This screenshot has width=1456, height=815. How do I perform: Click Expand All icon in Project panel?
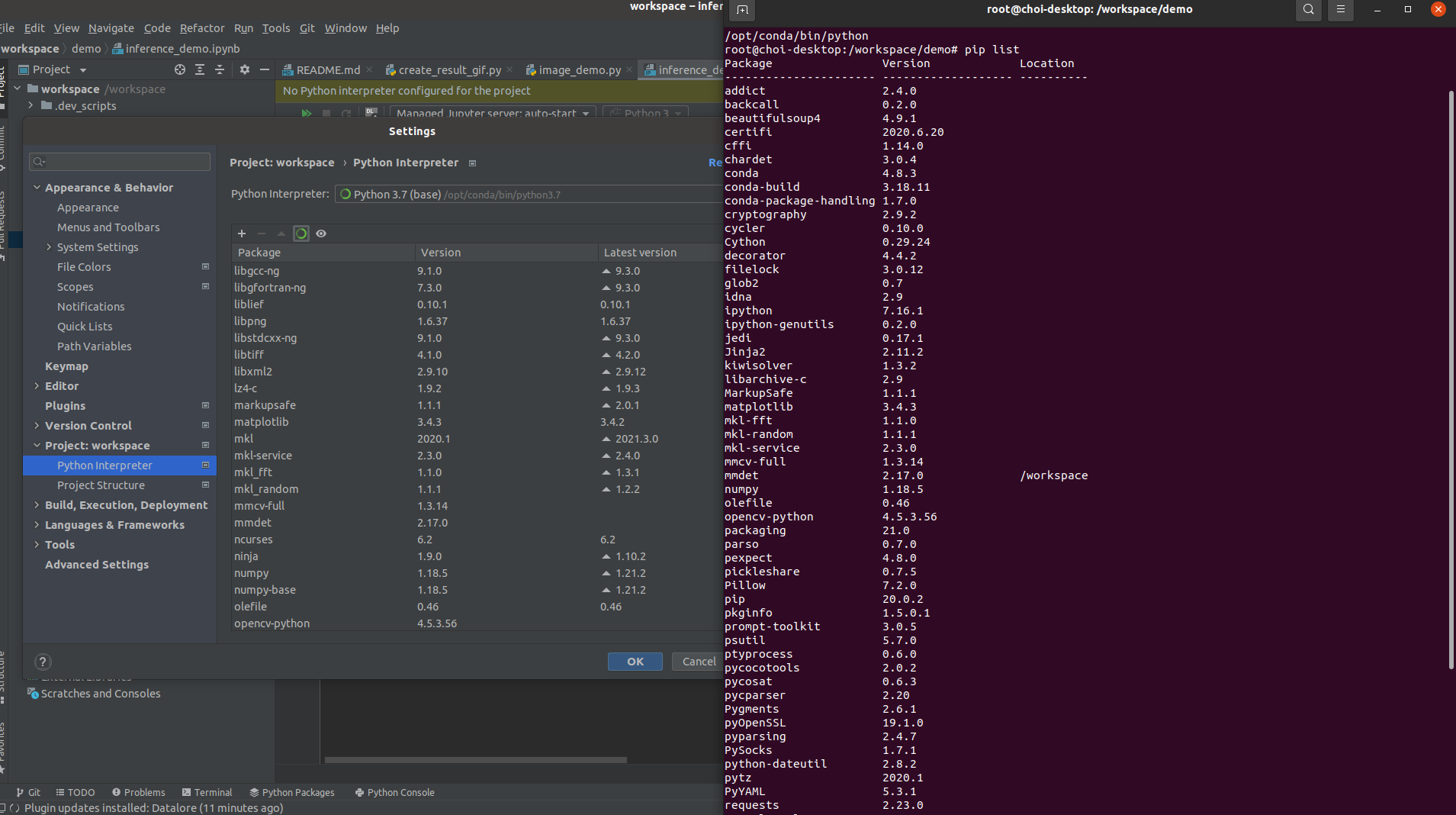coord(200,69)
